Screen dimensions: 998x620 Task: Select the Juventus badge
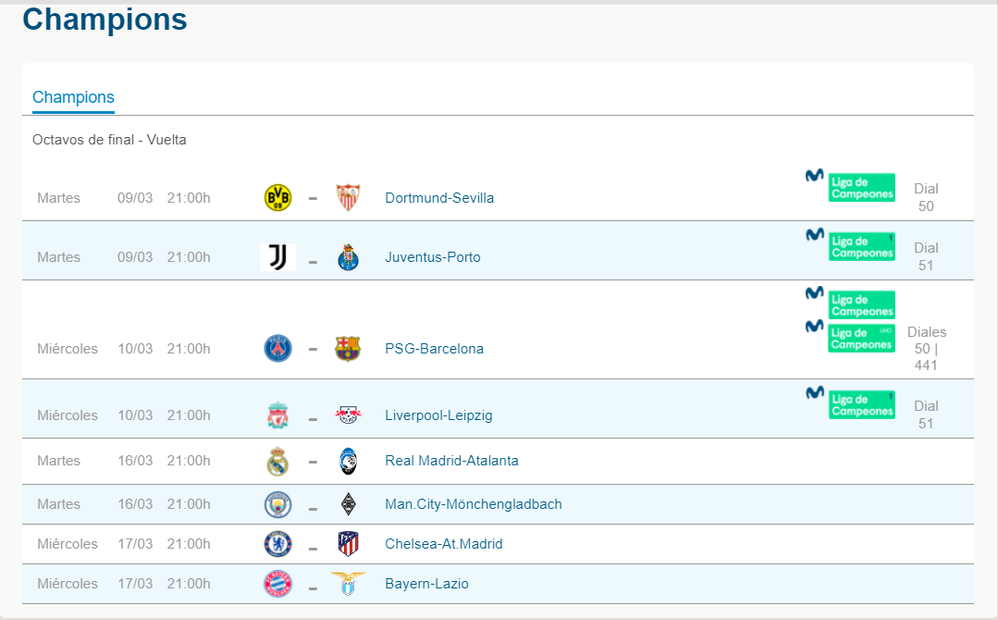[x=278, y=256]
